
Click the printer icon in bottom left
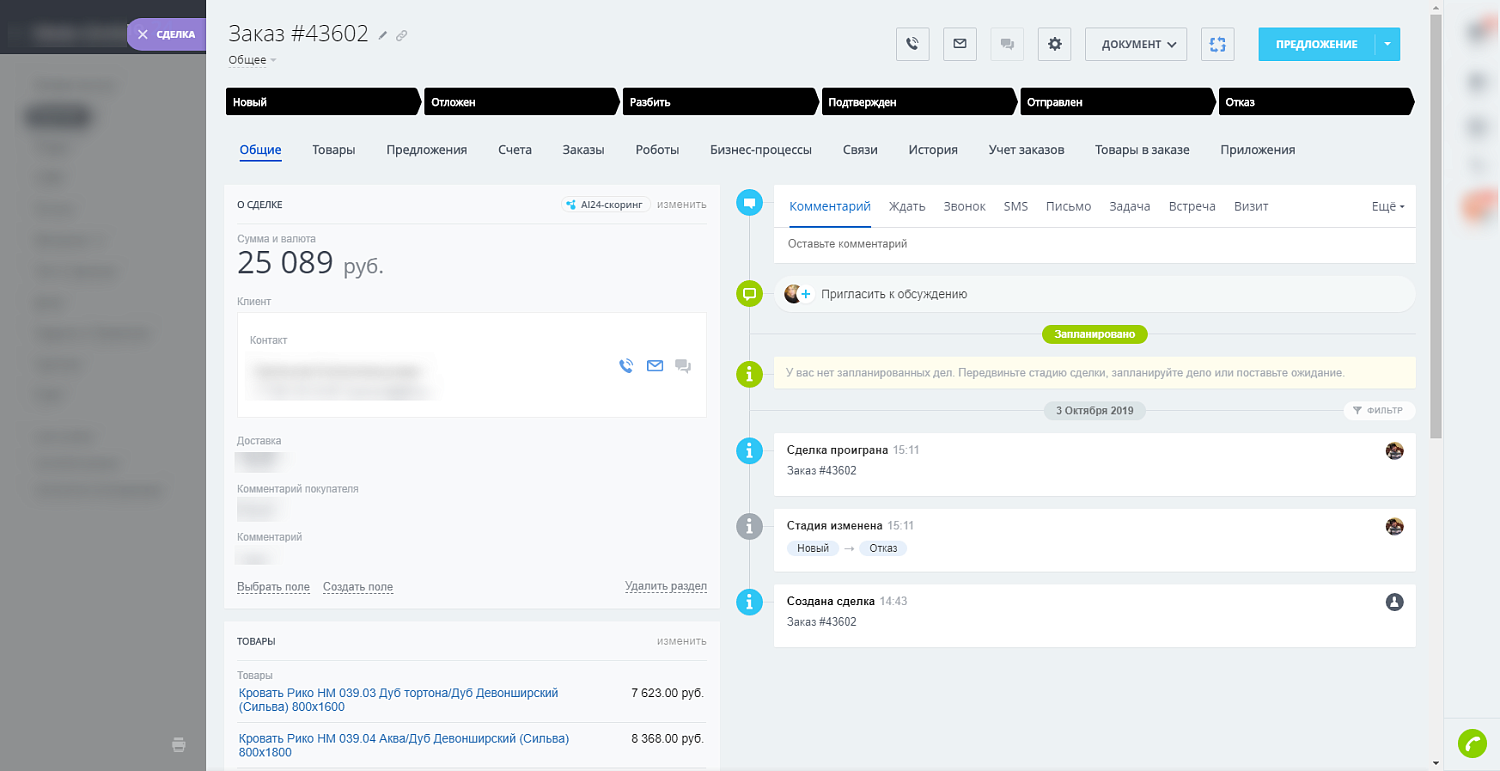click(178, 744)
